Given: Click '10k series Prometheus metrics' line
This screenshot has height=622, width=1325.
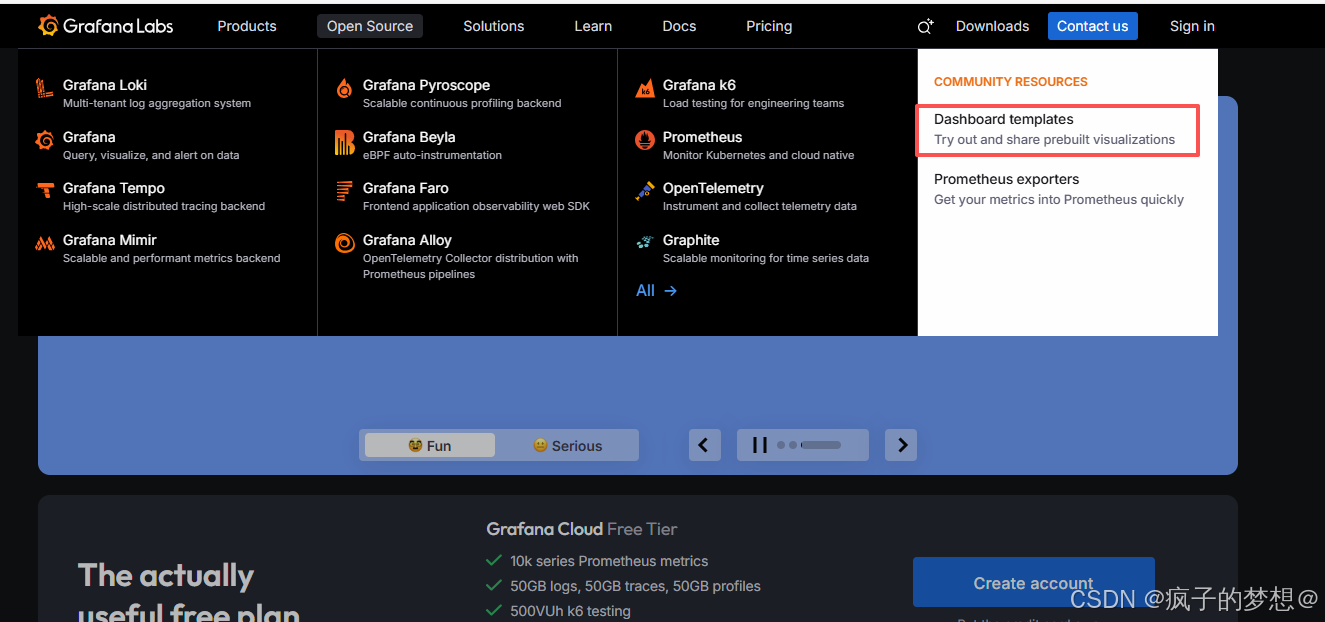Looking at the screenshot, I should [x=609, y=561].
